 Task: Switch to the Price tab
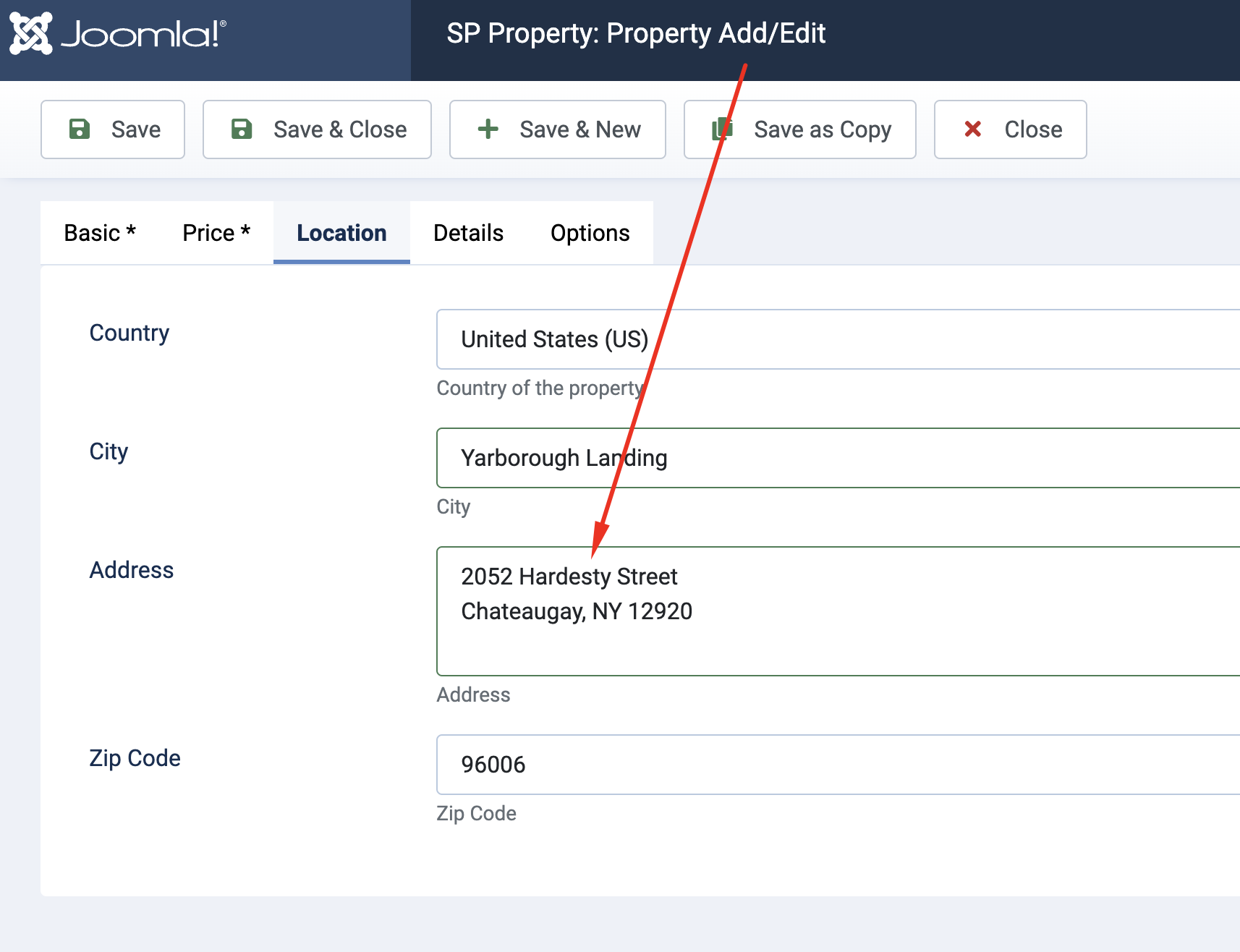pos(216,233)
